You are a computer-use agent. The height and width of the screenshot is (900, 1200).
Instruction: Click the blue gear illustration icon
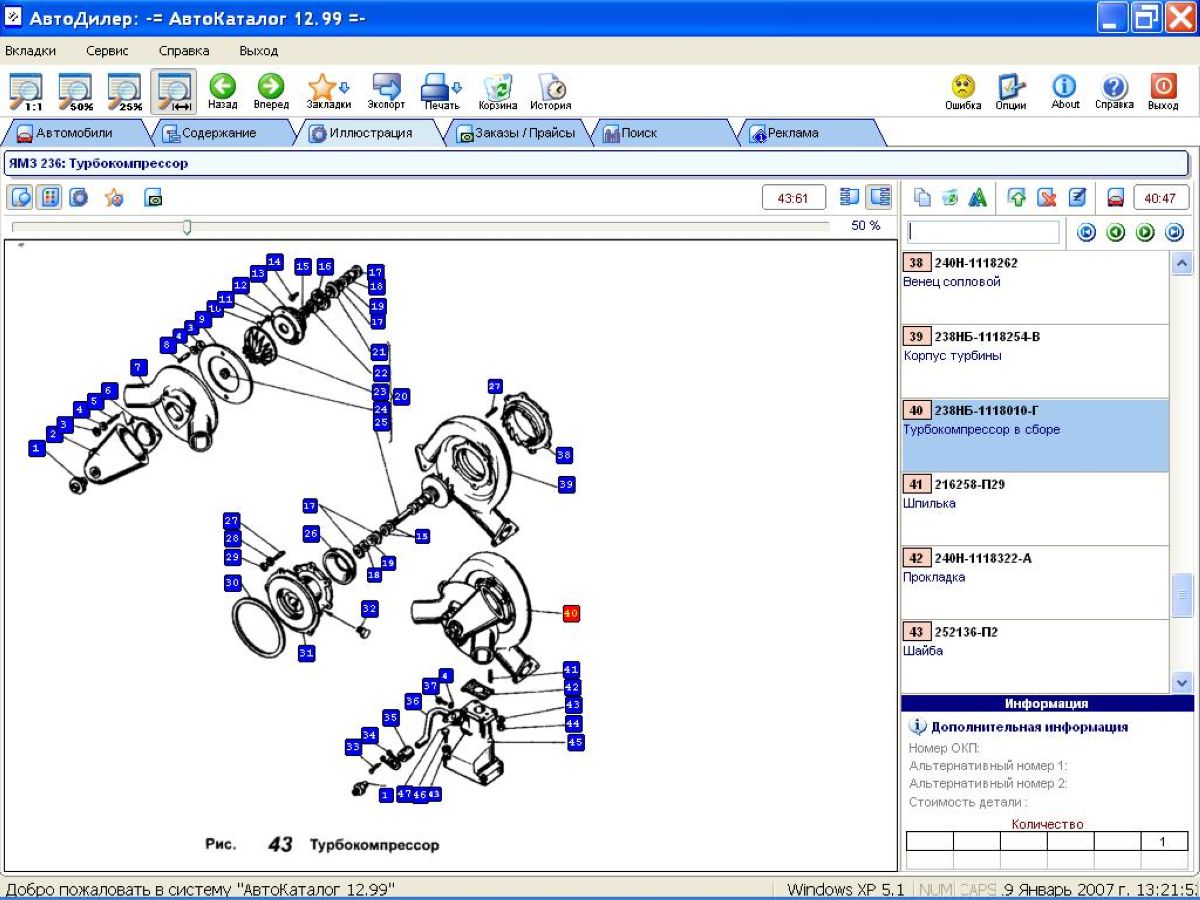coord(78,197)
